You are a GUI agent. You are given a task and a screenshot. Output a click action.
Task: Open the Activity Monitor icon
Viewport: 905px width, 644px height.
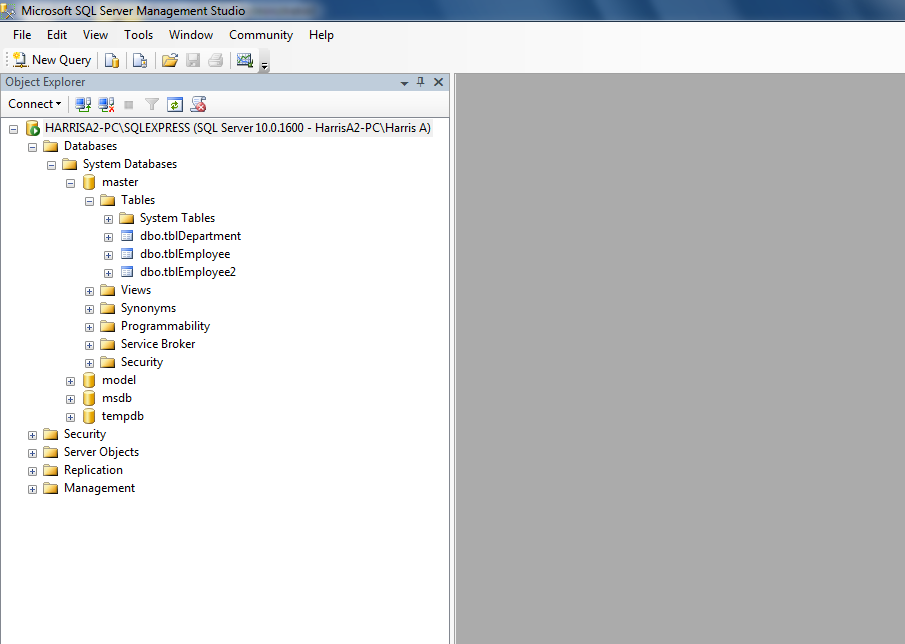pos(245,60)
